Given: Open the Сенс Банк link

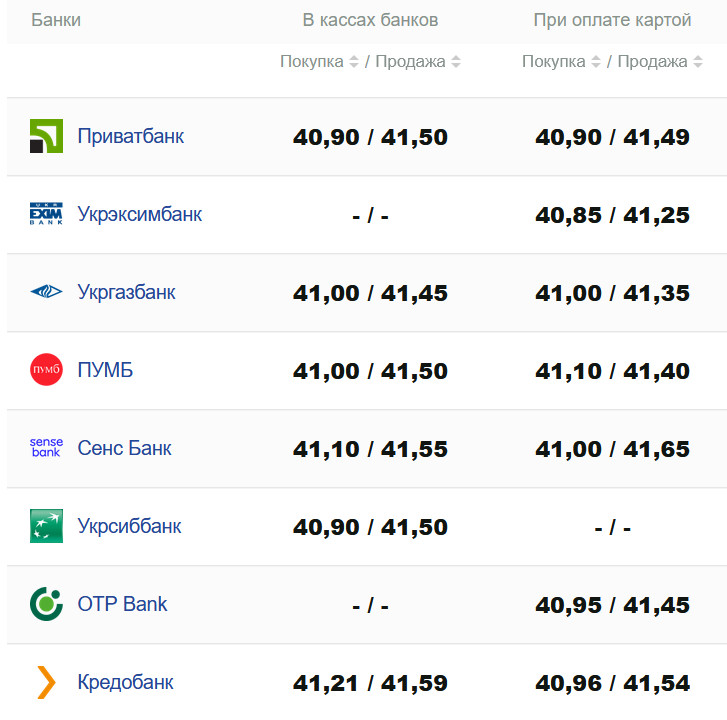Looking at the screenshot, I should pyautogui.click(x=125, y=448).
